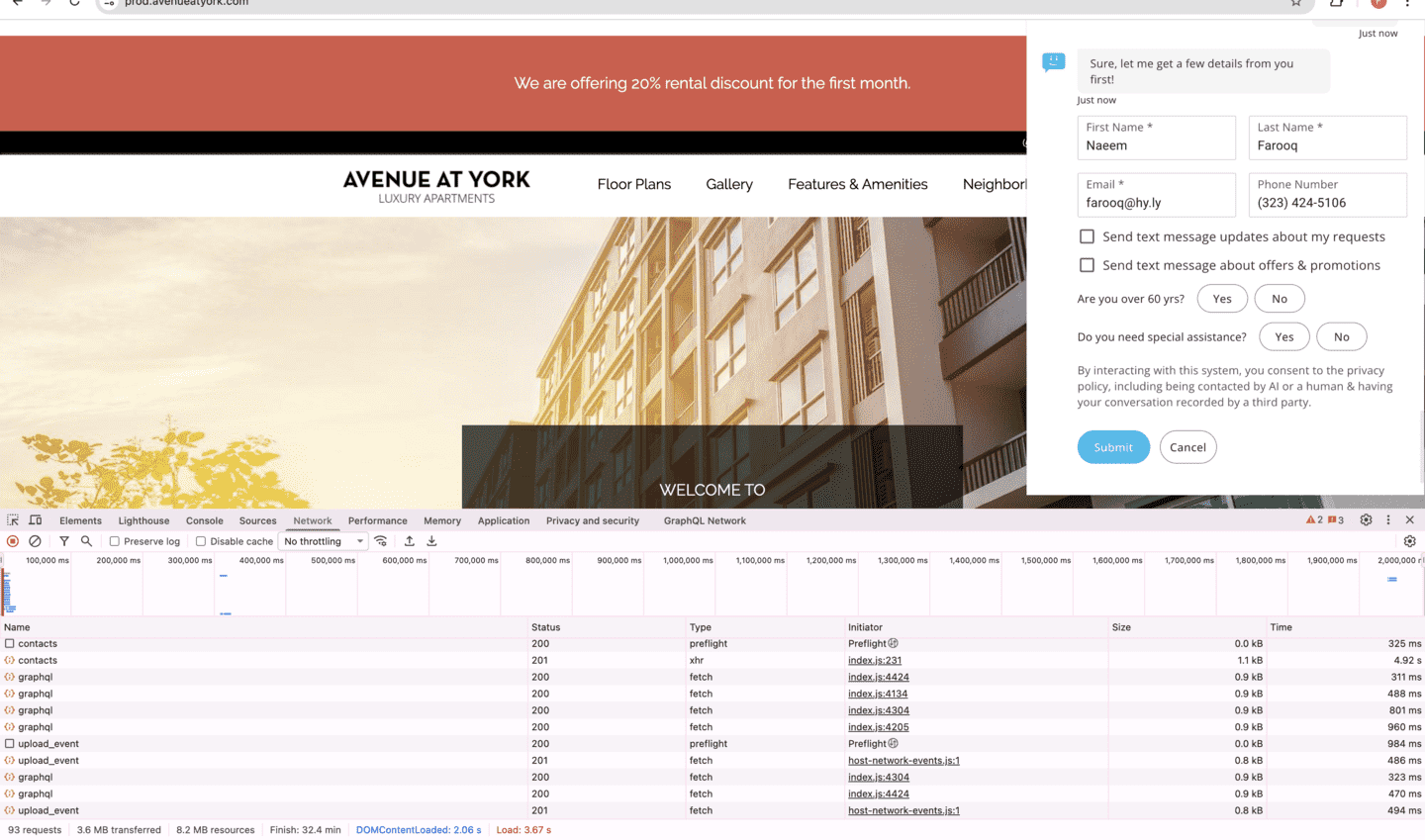Click the import HAR file upload icon
The width and height of the screenshot is (1425, 840).
click(409, 541)
